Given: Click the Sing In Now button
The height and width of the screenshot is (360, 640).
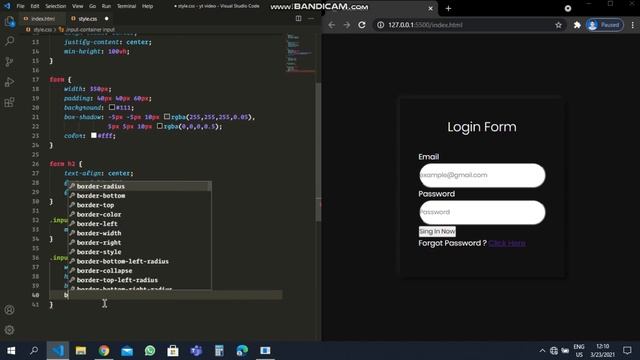Looking at the screenshot, I should tap(437, 231).
